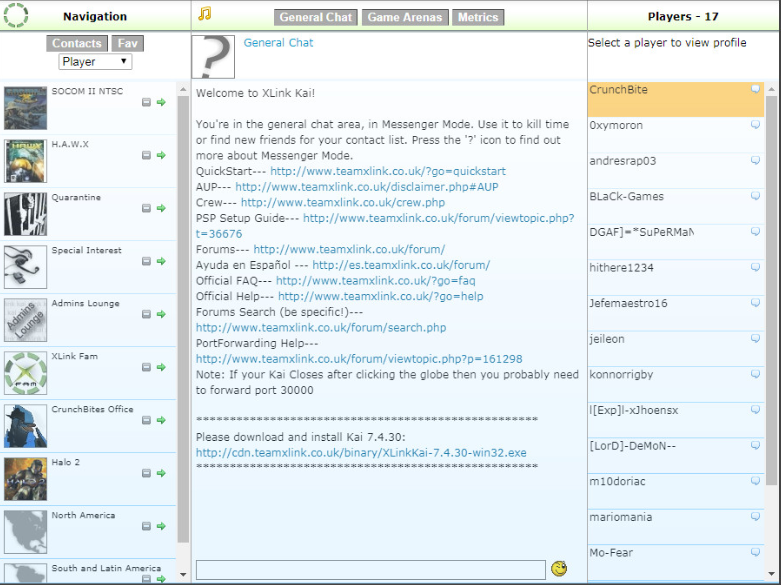Viewport: 781px width, 585px height.
Task: Select the SOCOM II NTSC thumbnail
Action: [25, 108]
